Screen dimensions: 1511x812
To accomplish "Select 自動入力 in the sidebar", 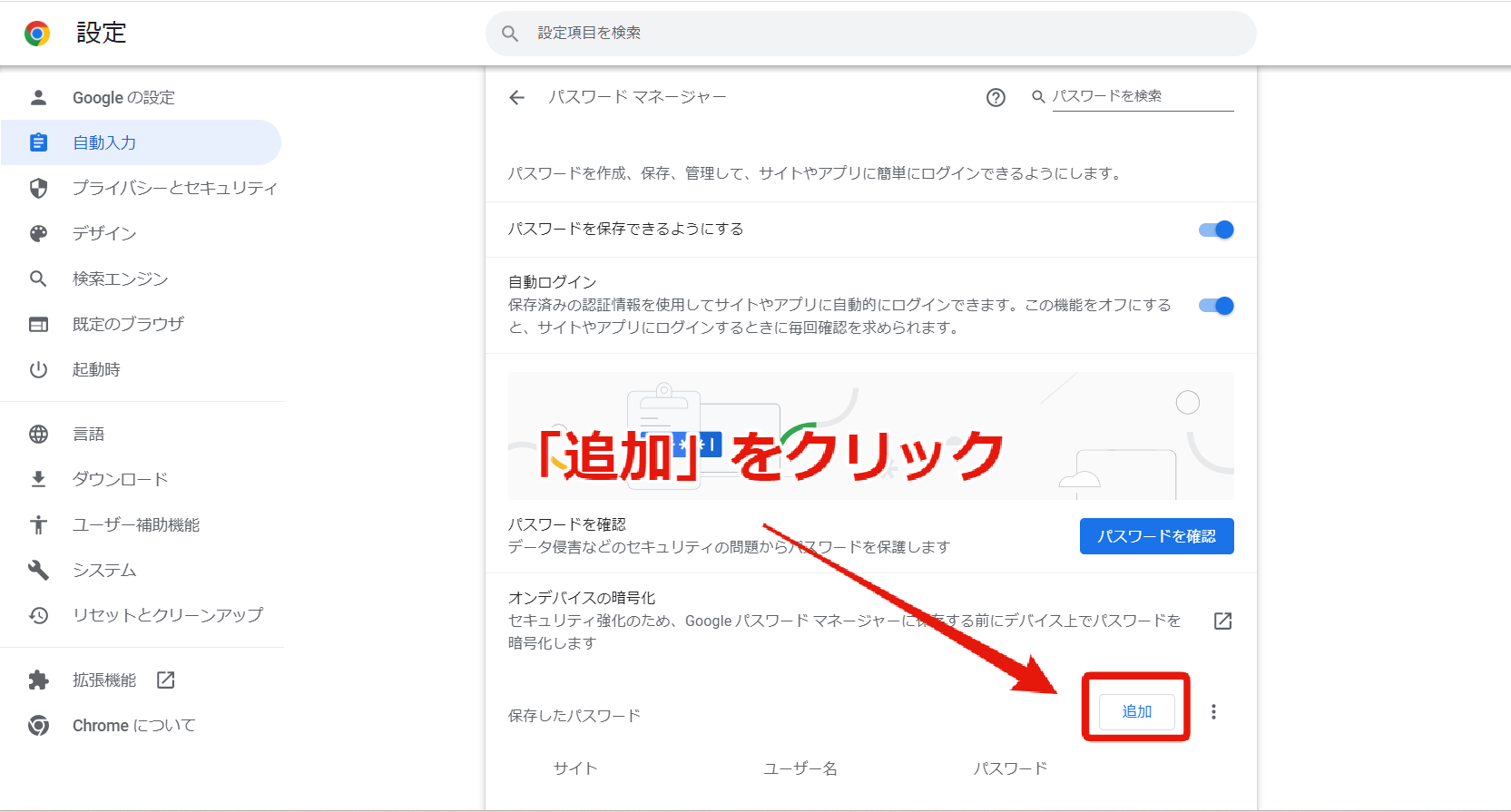I will click(141, 142).
